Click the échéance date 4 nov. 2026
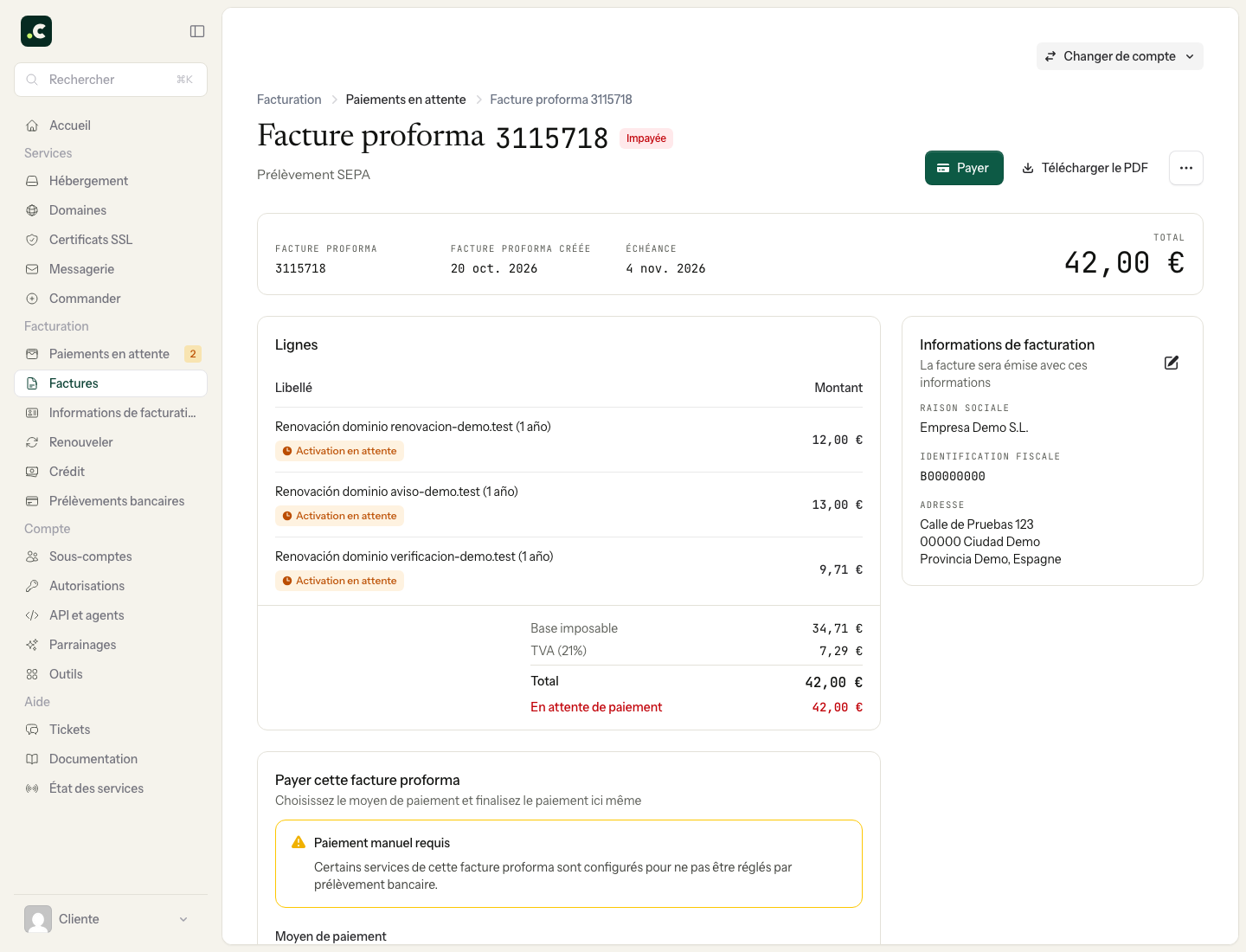The image size is (1246, 952). [665, 268]
